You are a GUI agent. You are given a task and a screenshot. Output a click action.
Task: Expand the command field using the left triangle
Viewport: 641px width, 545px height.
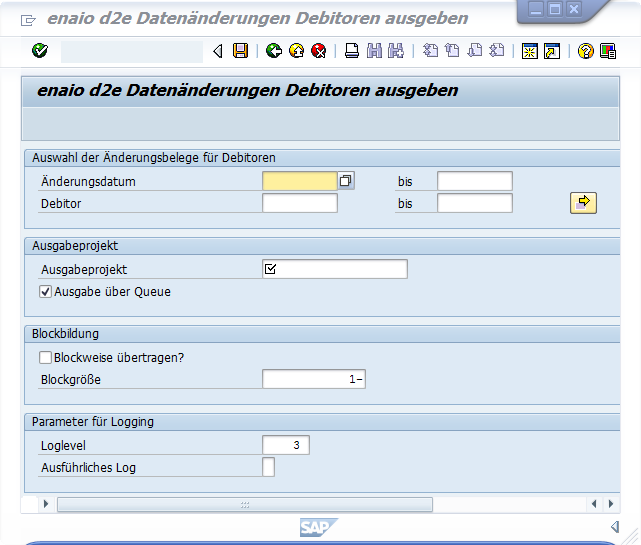point(217,51)
